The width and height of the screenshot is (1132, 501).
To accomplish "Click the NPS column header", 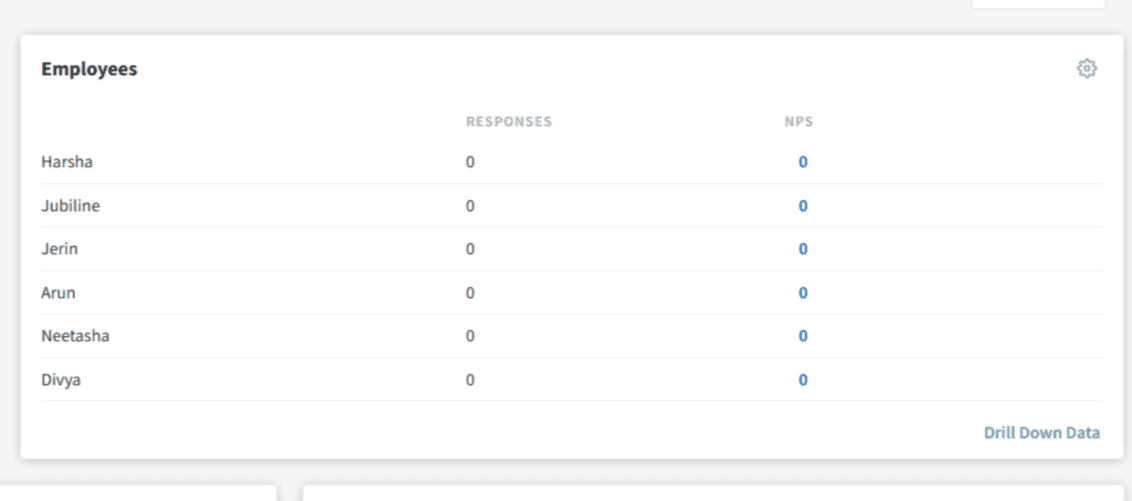I will [x=799, y=122].
